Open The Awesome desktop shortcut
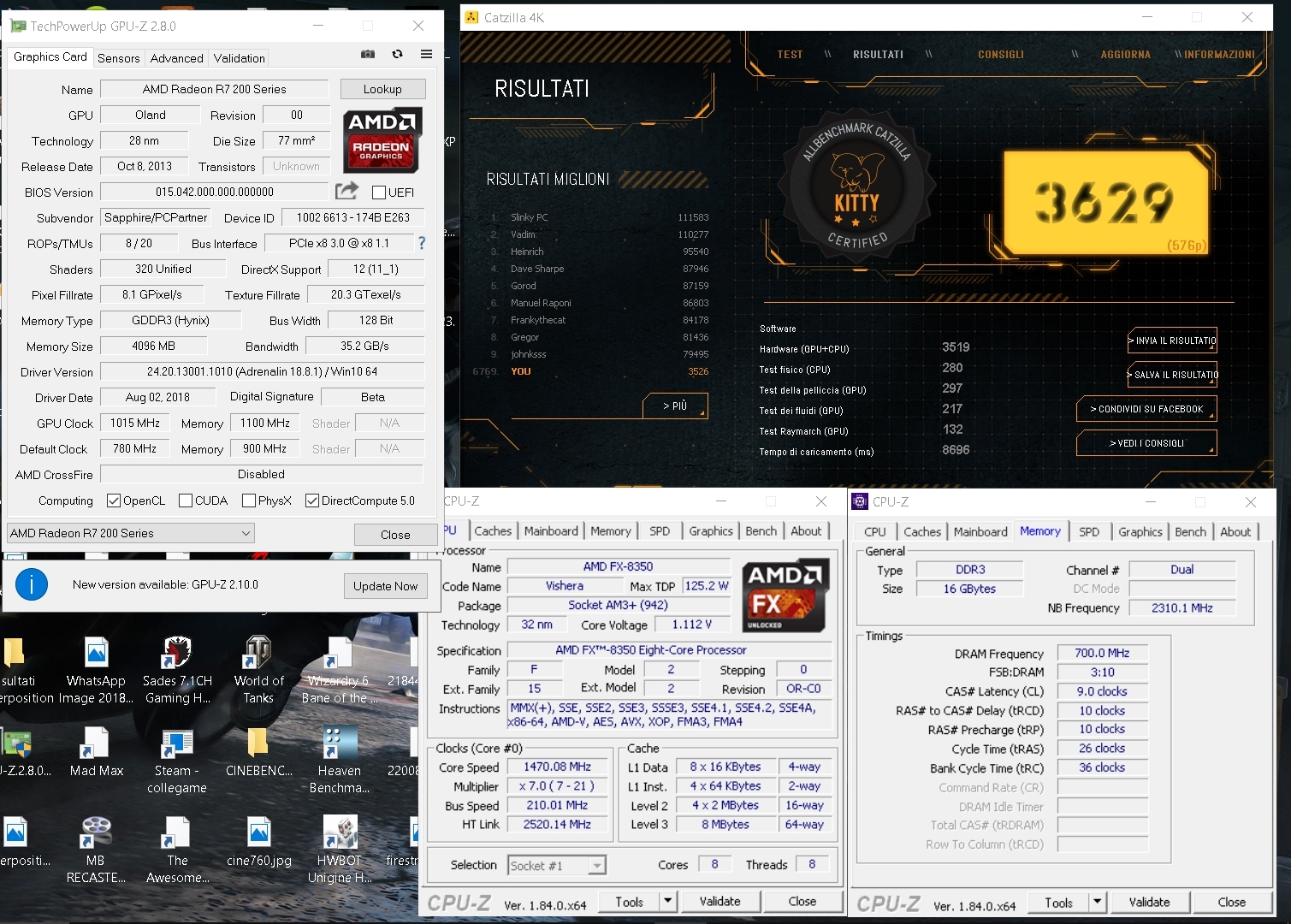 (x=177, y=850)
